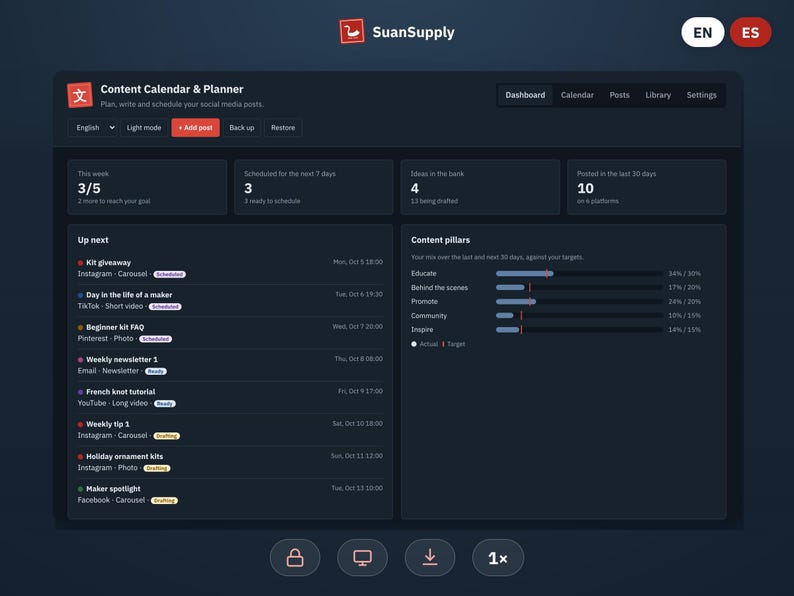The image size is (794, 596).
Task: Open the French knot tutorial post
Action: point(230,398)
